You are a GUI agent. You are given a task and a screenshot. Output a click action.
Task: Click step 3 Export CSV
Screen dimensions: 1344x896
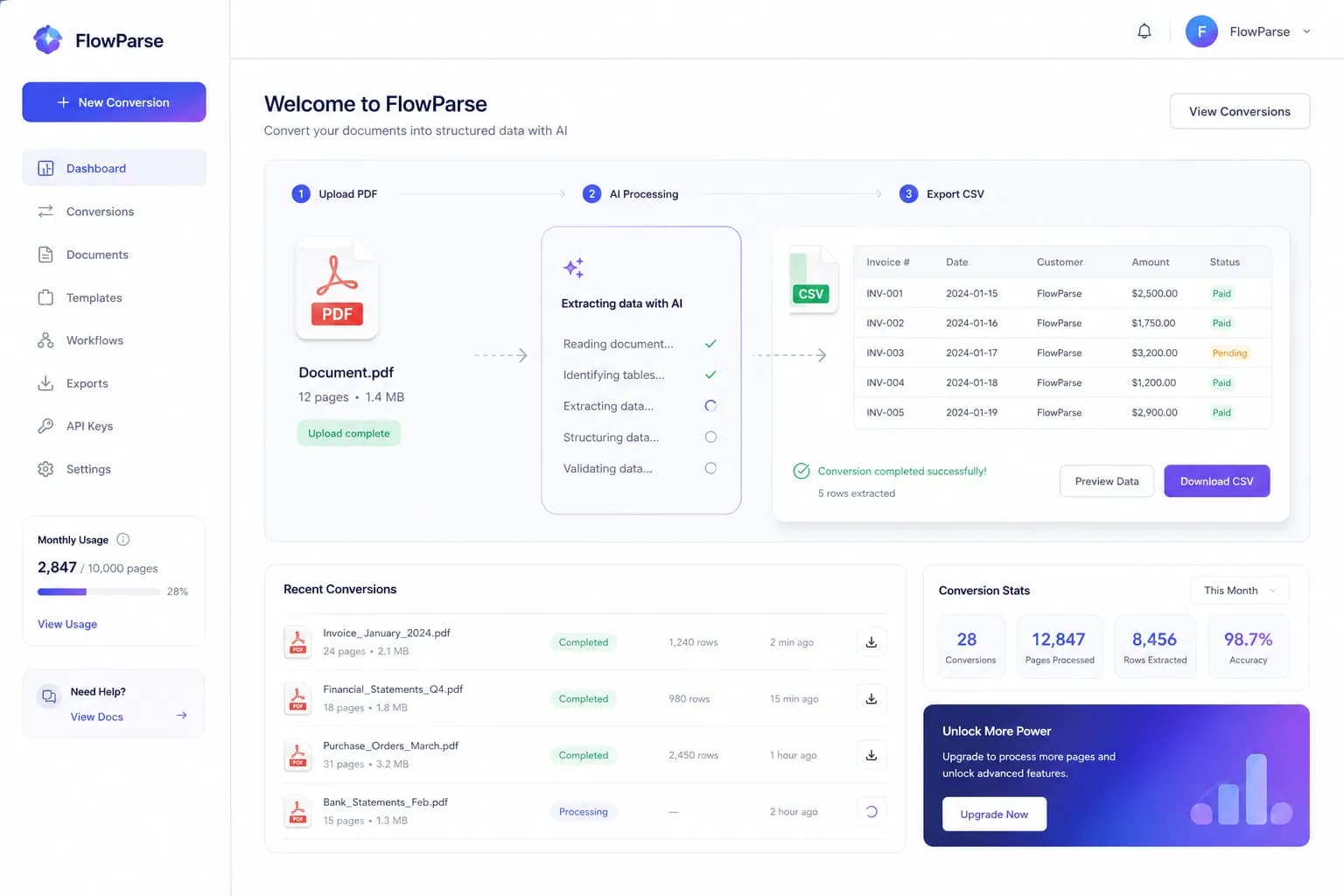tap(941, 193)
